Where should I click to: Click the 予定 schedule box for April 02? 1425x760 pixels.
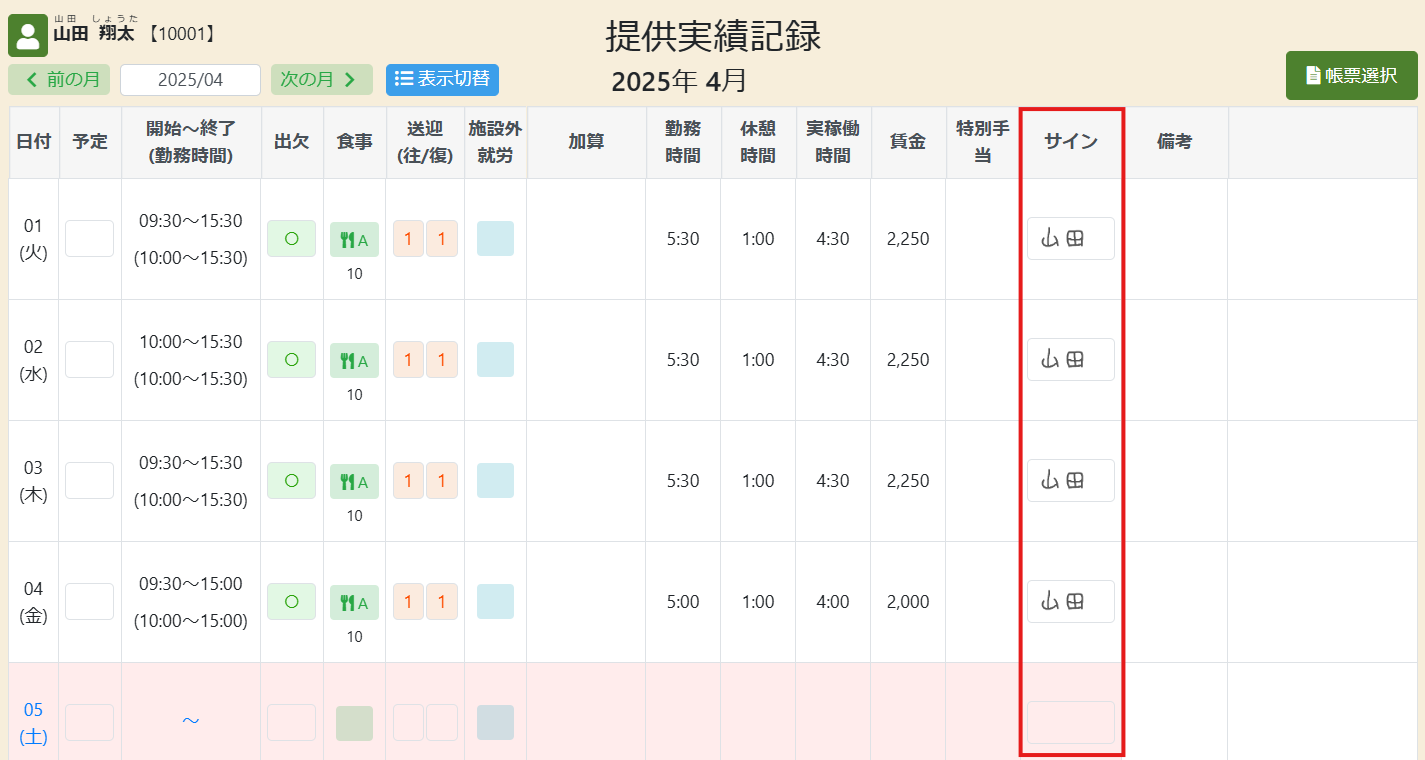click(x=89, y=360)
